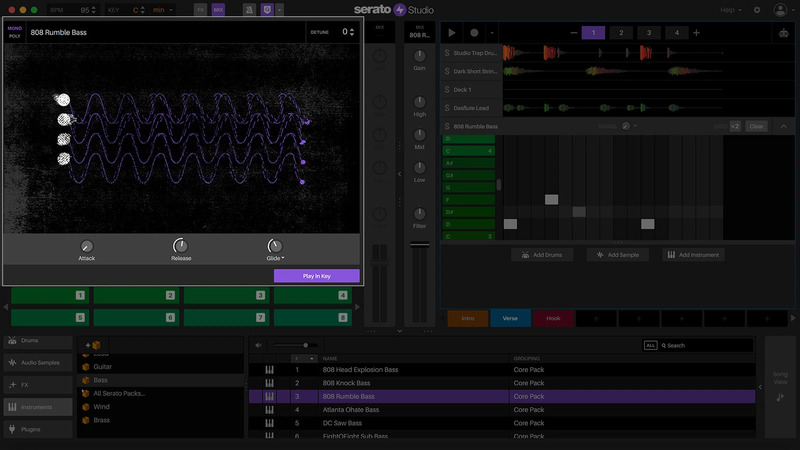Click the Add Drums button

(x=541, y=255)
